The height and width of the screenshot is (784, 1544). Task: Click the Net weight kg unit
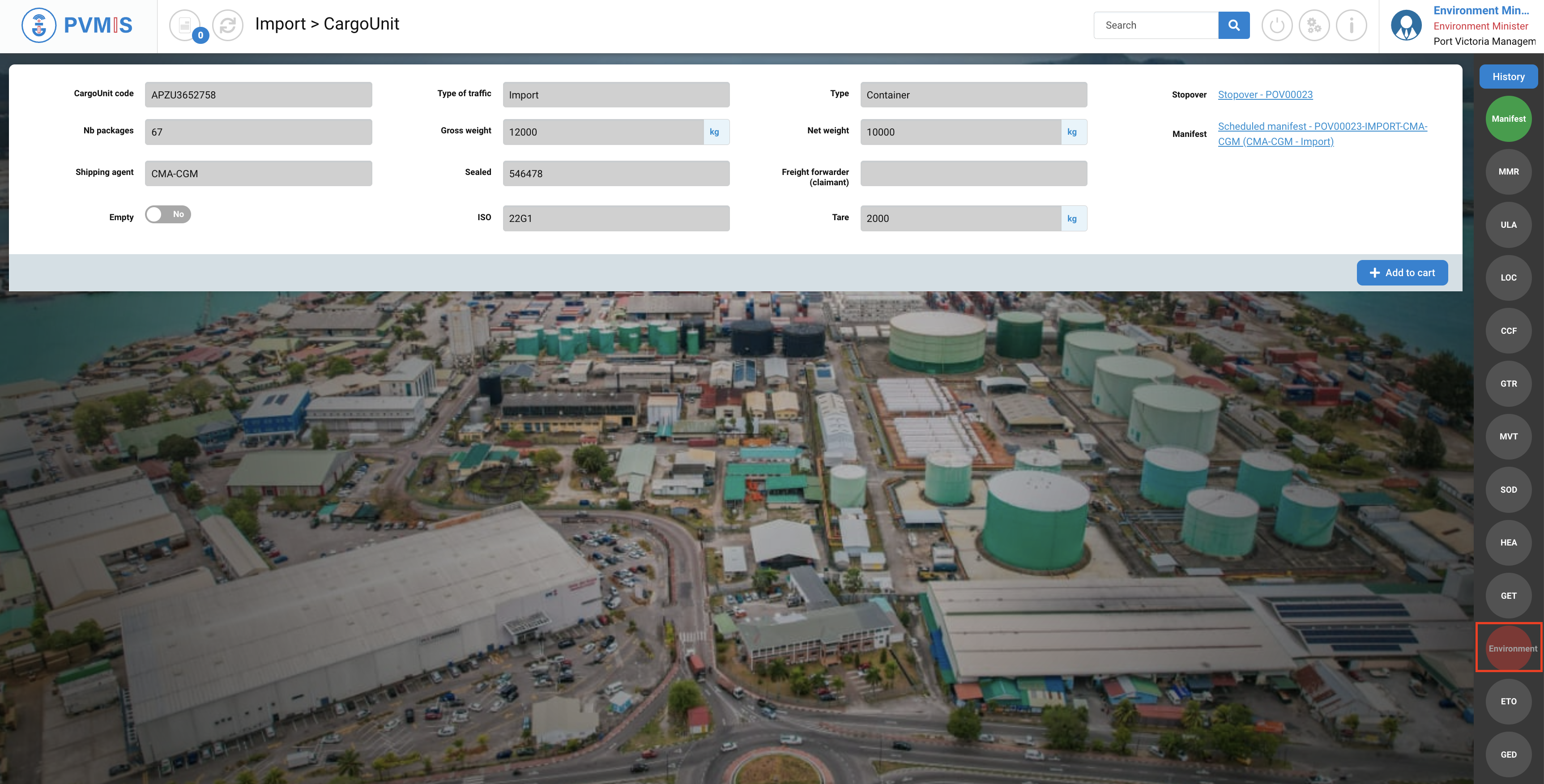pos(1072,132)
